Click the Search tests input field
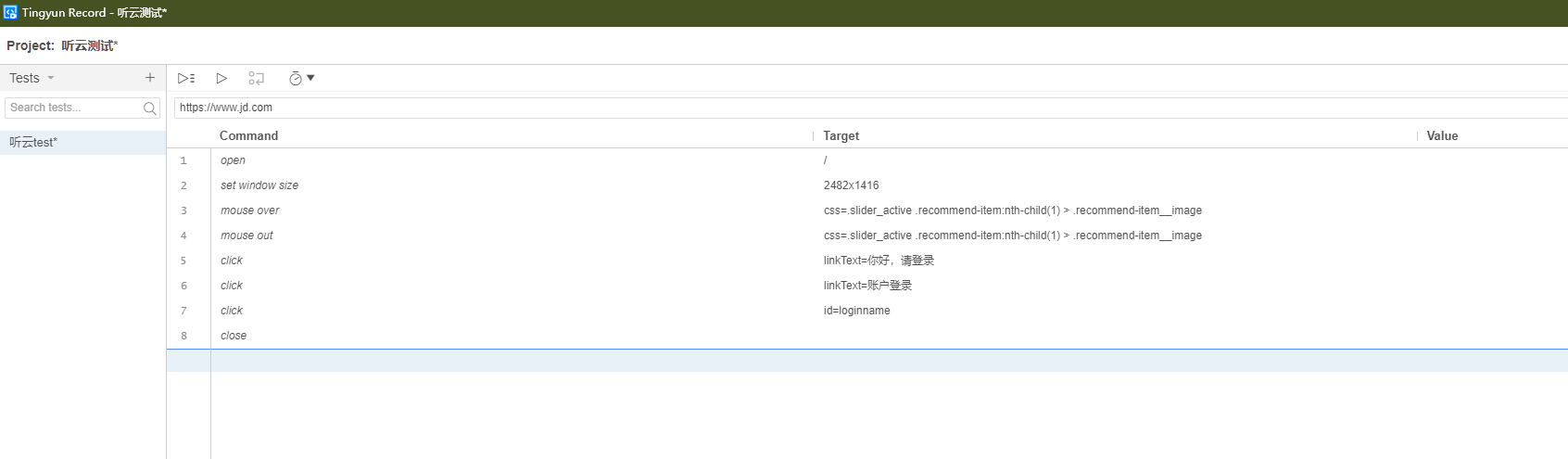Screen dimensions: 1568x459 pyautogui.click(x=74, y=108)
